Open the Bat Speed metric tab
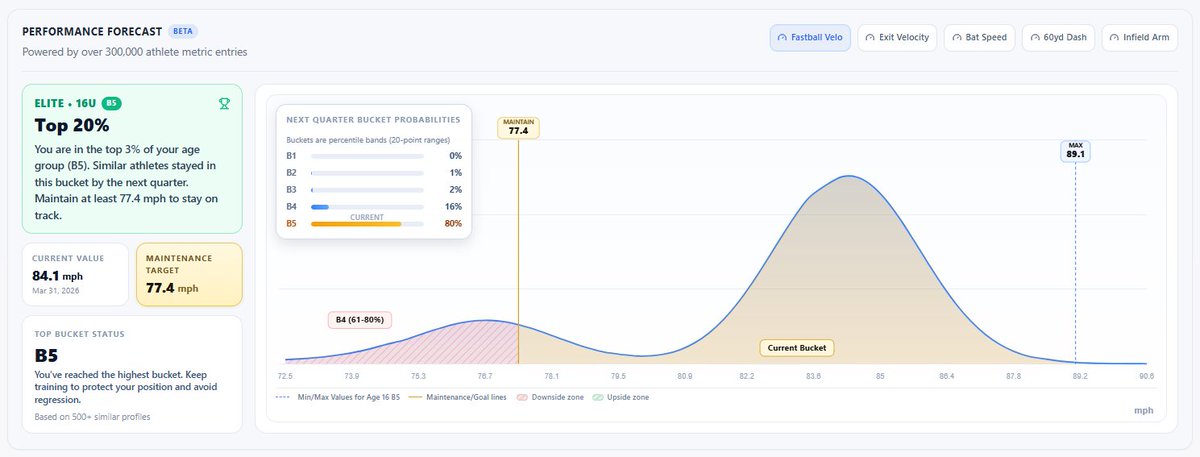The height and width of the screenshot is (457, 1200). [x=979, y=38]
